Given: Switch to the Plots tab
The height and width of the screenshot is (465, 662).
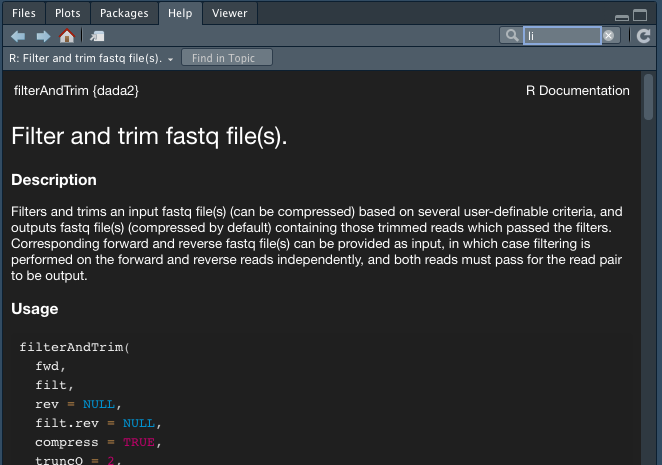Looking at the screenshot, I should point(68,13).
